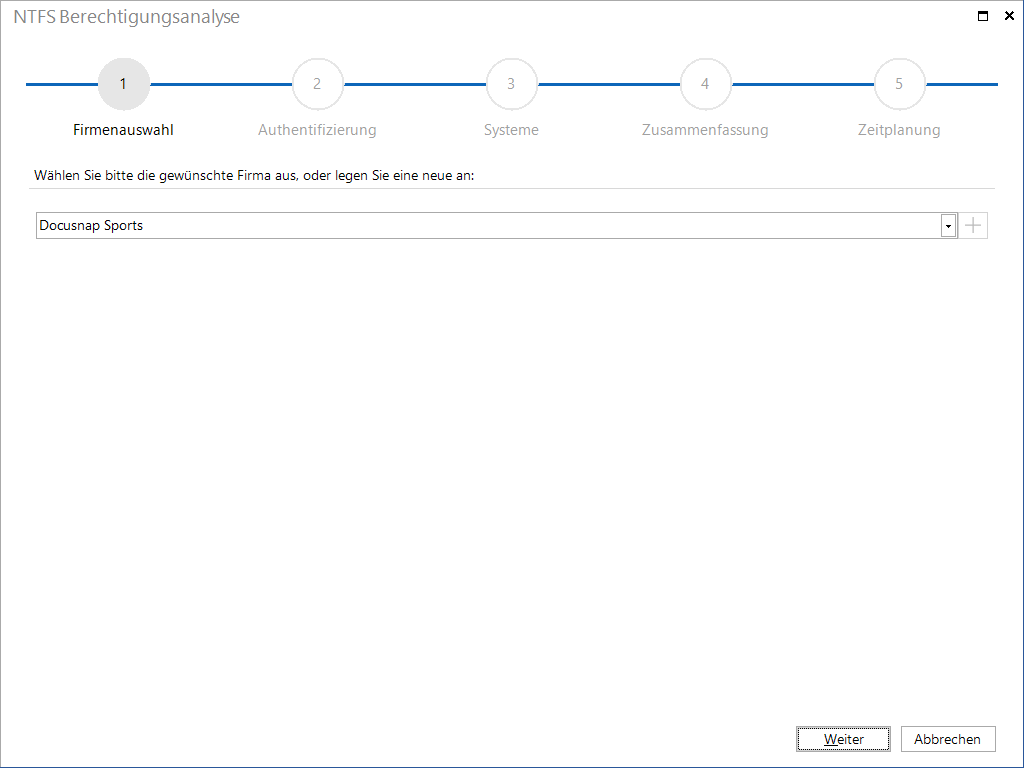Click the plus icon to add a new company
Image resolution: width=1024 pixels, height=768 pixels.
[x=973, y=225]
